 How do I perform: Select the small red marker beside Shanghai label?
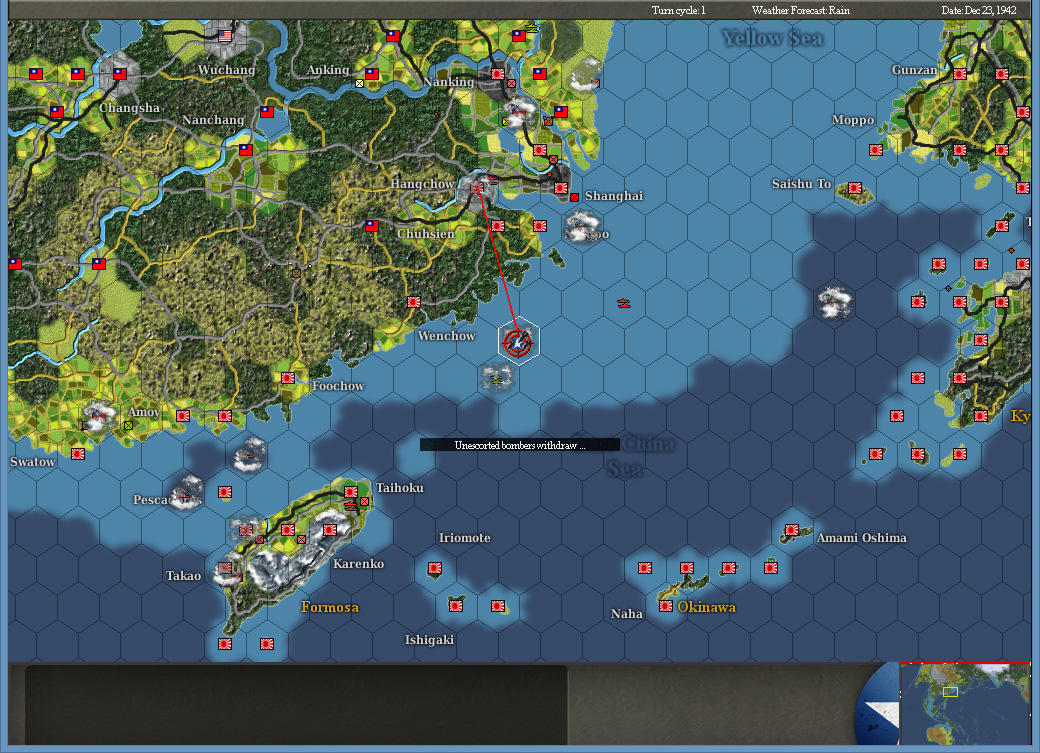point(574,197)
